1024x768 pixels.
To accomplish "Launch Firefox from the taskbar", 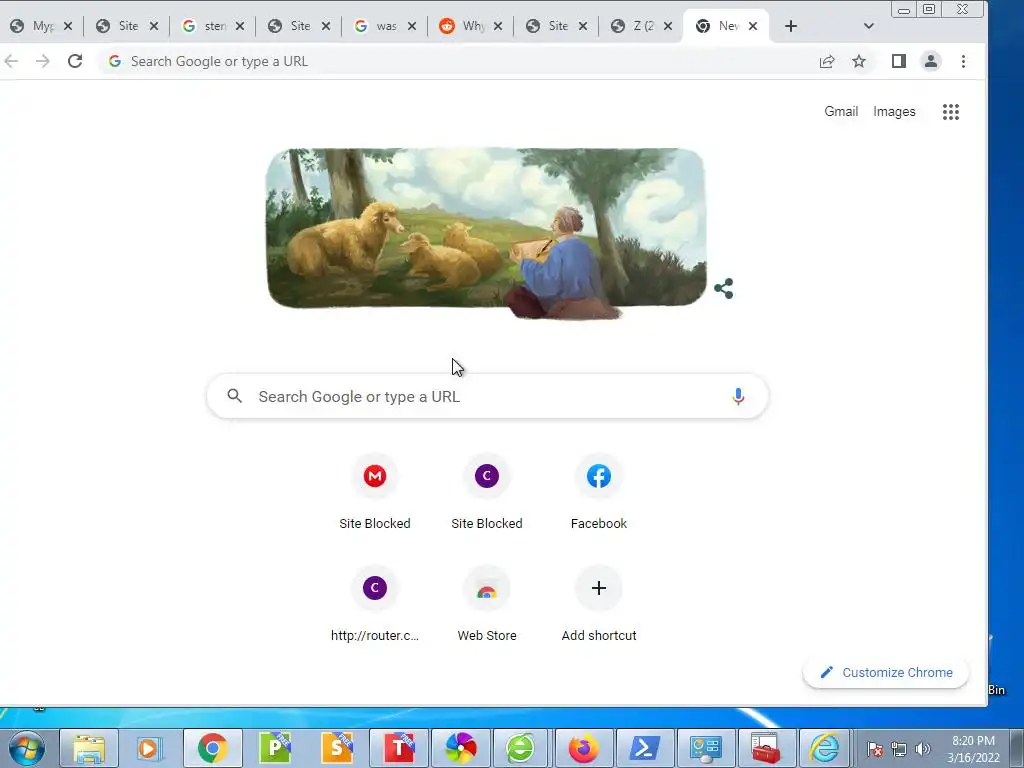I will pos(583,748).
